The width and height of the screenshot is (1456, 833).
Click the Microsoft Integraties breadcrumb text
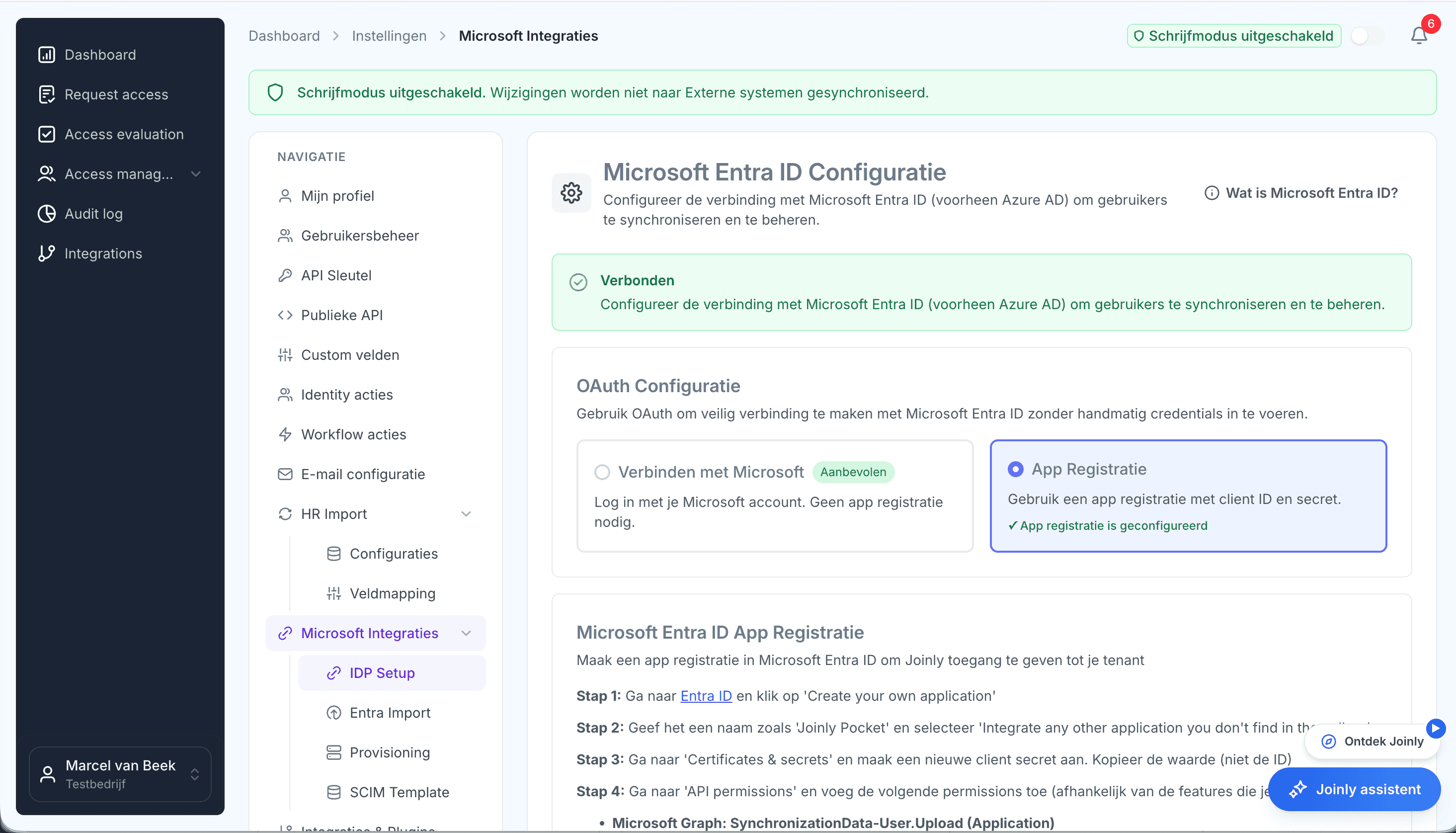pos(528,36)
